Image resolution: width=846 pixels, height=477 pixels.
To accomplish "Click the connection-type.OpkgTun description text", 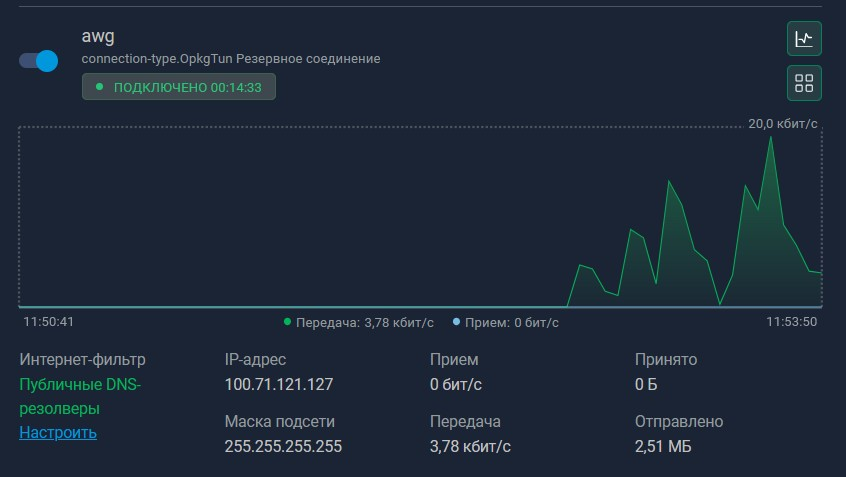I will 230,59.
